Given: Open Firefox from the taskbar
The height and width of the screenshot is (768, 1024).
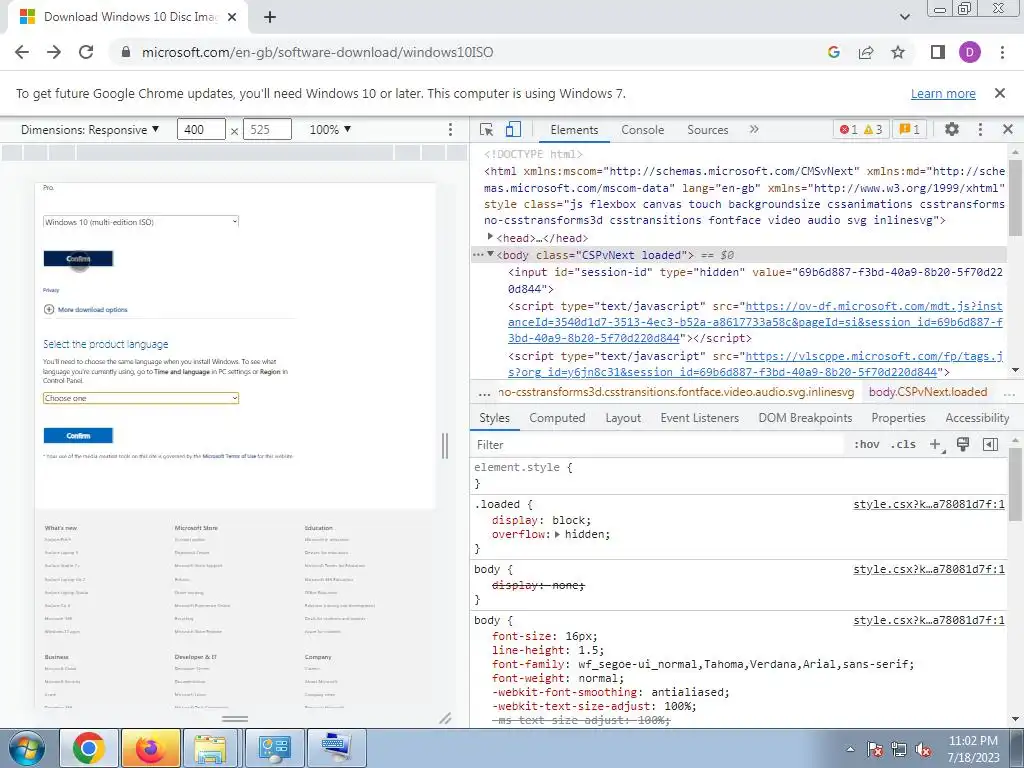Looking at the screenshot, I should pyautogui.click(x=150, y=748).
